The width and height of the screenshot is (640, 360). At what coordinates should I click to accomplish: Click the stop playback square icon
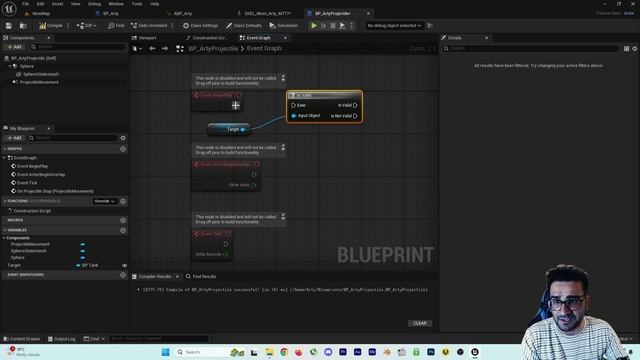tap(333, 26)
